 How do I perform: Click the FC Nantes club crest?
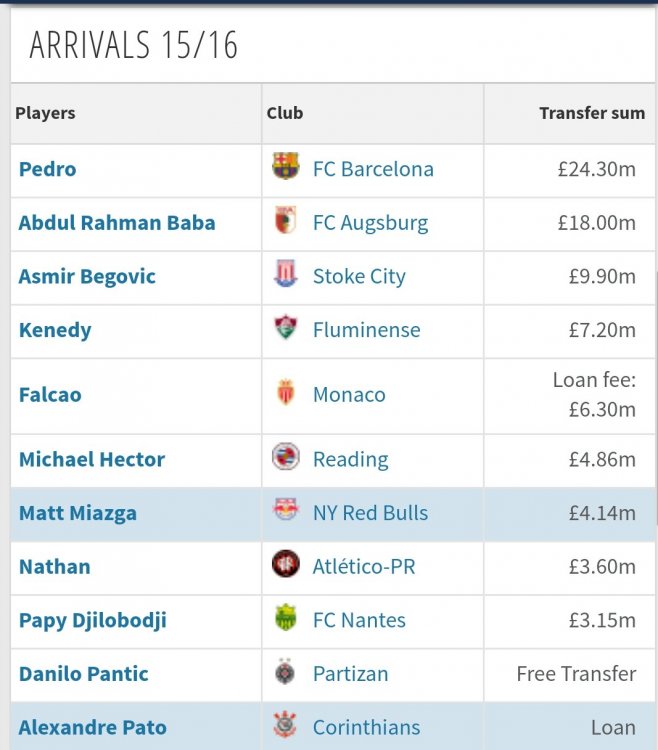click(285, 617)
